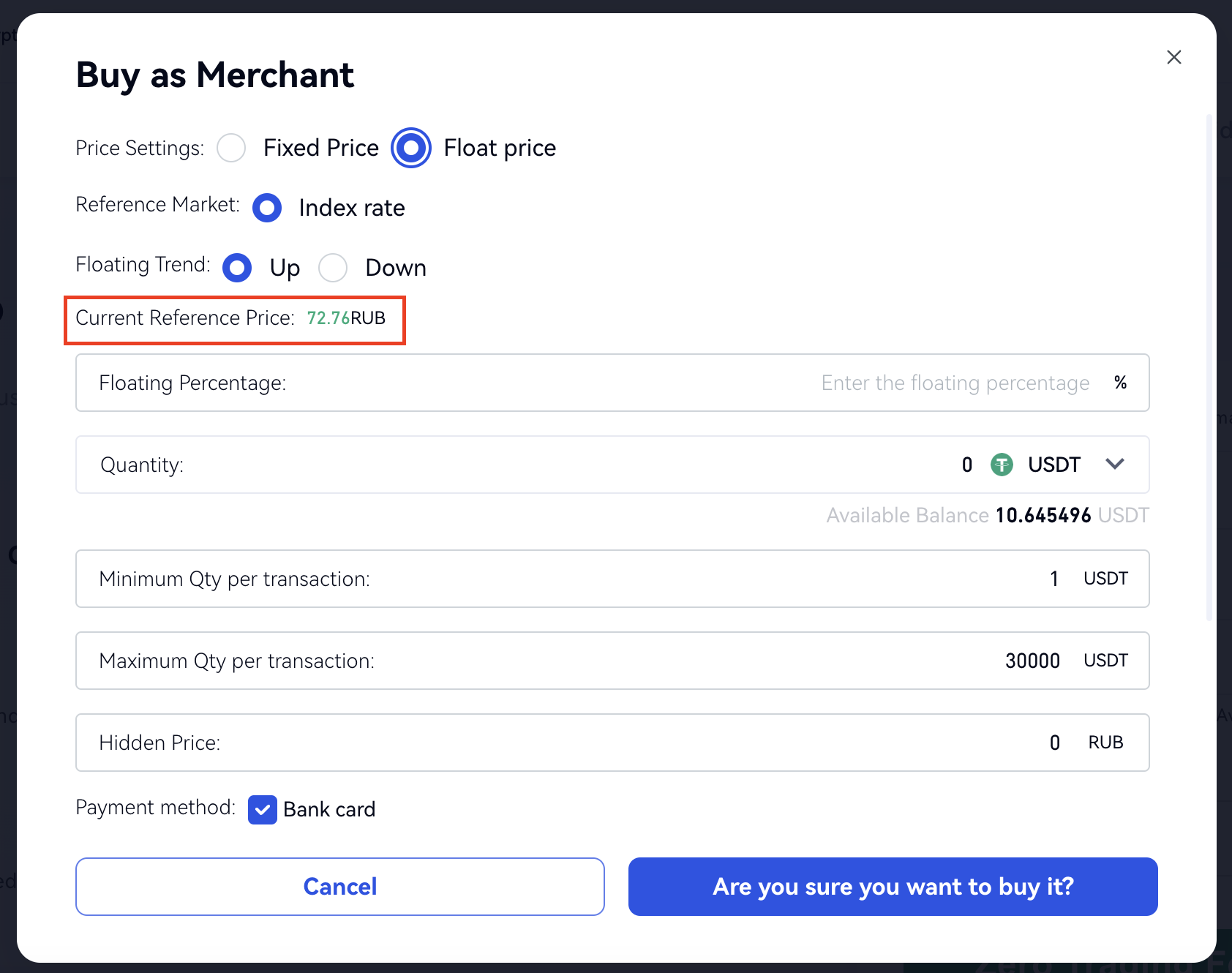Viewport: 1232px width, 973px height.
Task: Click the Floating Percentage input field
Action: [x=951, y=383]
